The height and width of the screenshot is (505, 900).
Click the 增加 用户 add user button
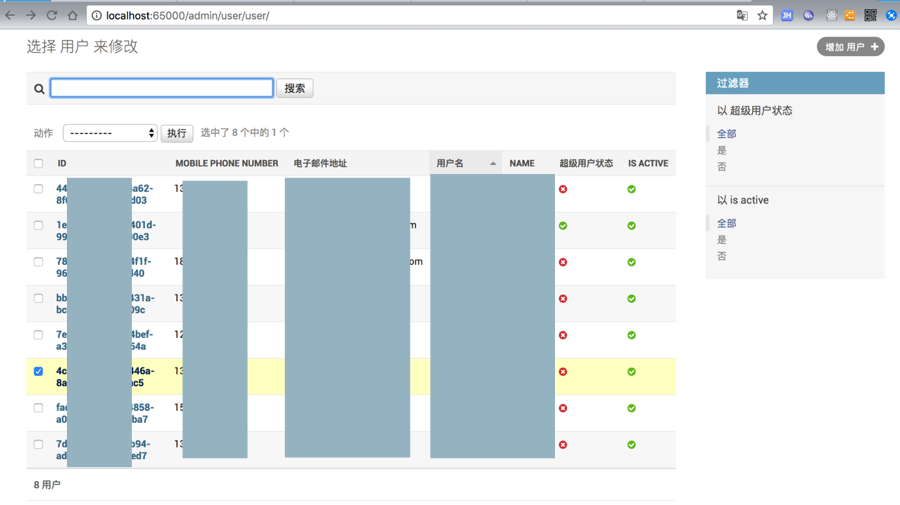[851, 47]
